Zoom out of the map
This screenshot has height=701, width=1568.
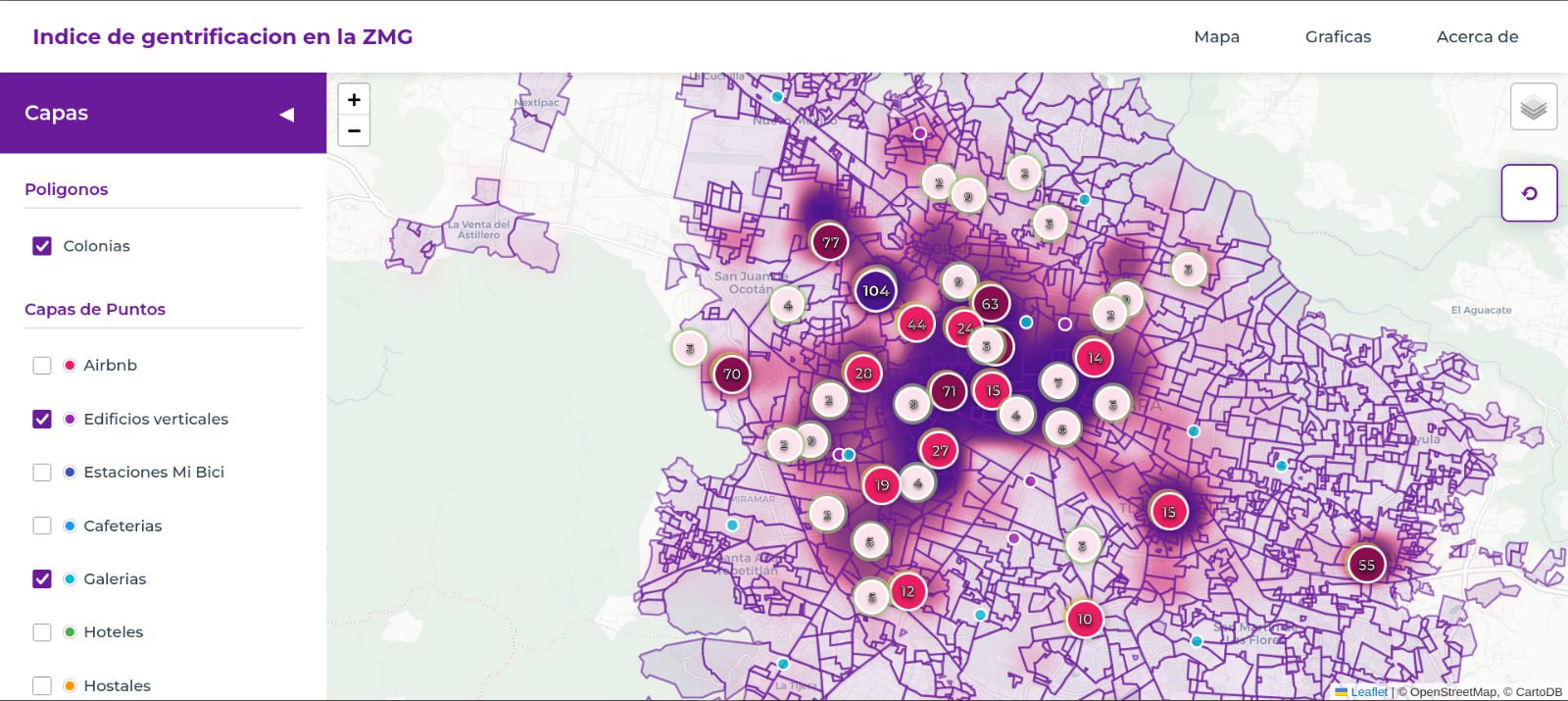click(354, 130)
